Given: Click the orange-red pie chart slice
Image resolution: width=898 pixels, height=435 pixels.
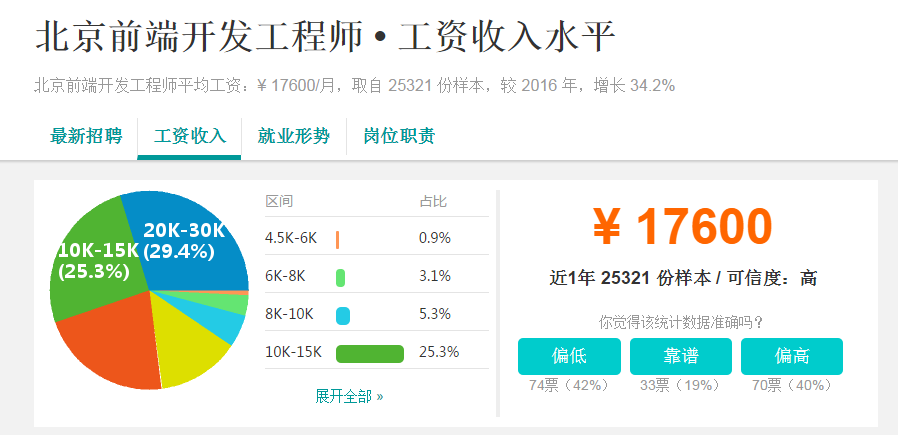Looking at the screenshot, I should tap(110, 345).
